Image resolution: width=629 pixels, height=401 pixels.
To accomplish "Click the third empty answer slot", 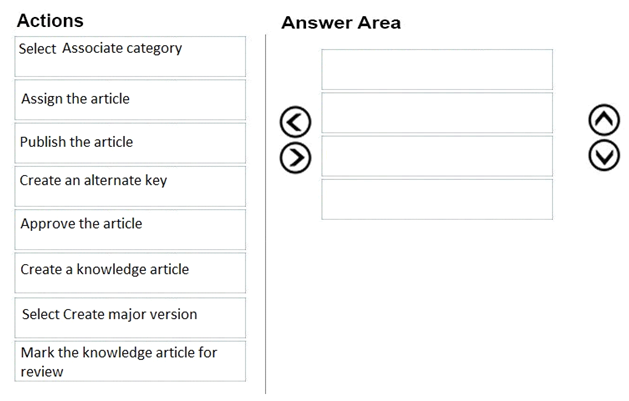I will 437,156.
